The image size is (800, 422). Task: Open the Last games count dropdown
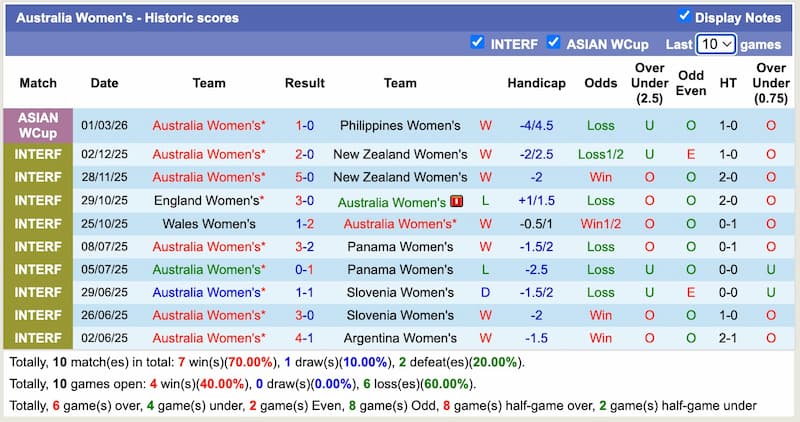(716, 44)
